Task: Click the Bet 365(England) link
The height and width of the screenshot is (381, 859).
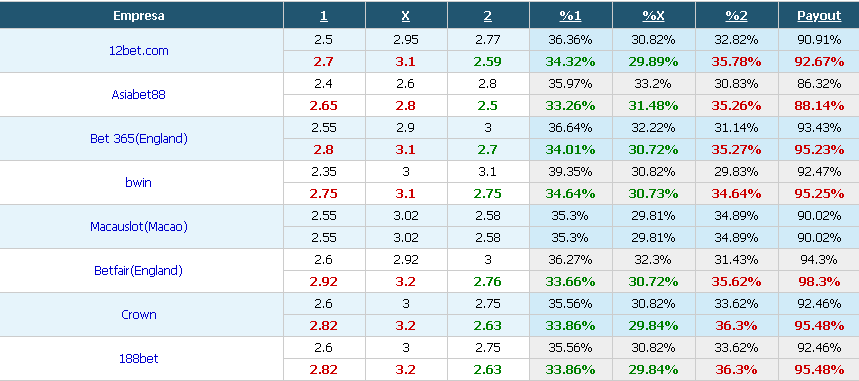Action: (139, 139)
